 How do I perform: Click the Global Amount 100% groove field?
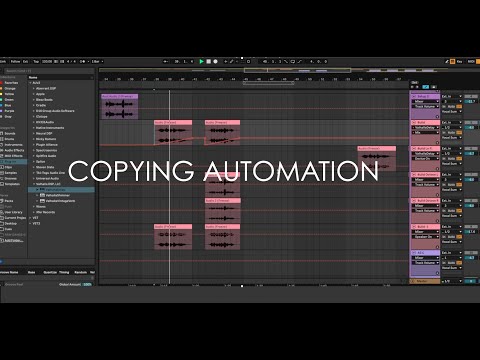87,284
